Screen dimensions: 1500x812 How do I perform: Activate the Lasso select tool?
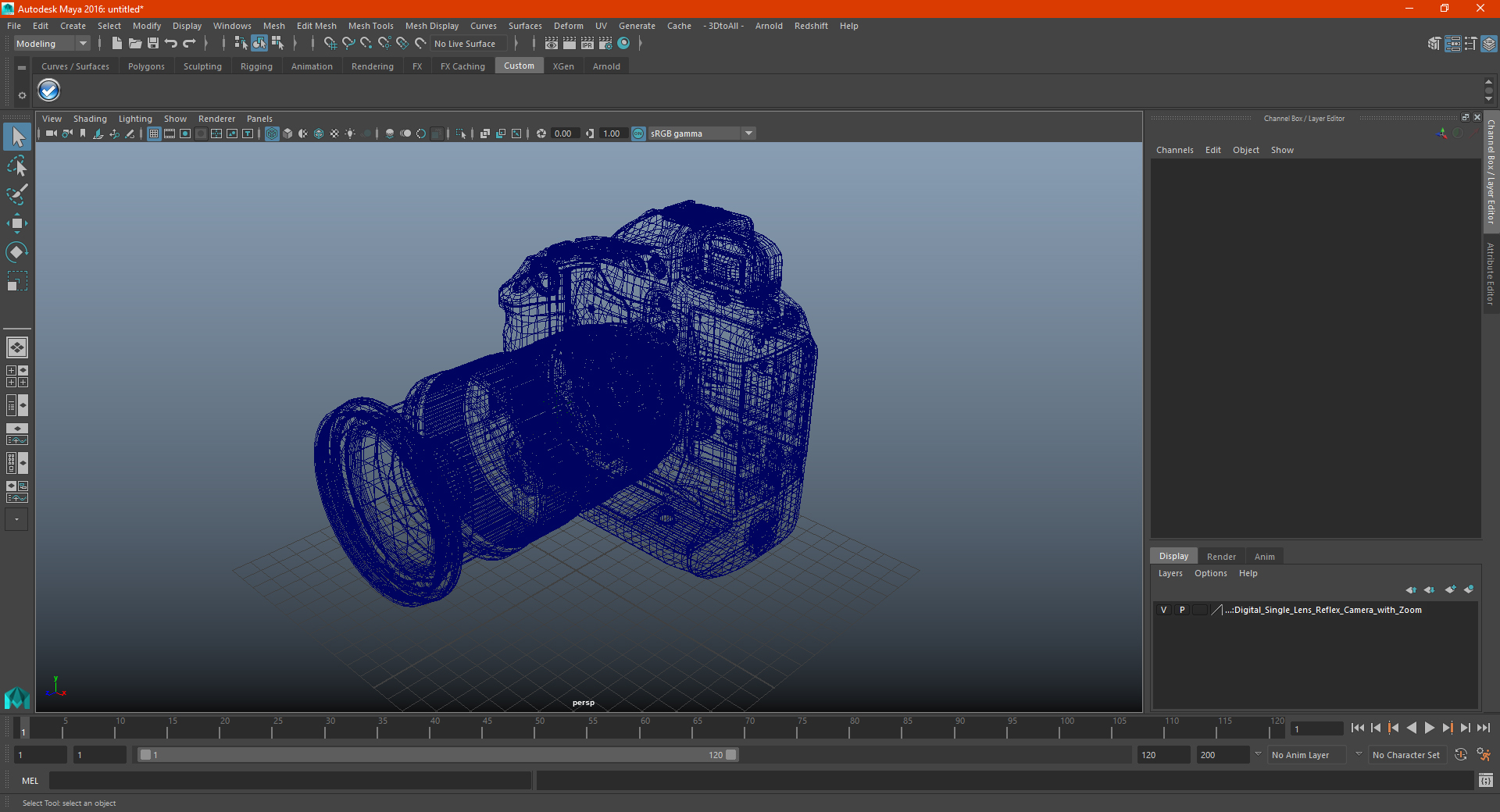17,166
